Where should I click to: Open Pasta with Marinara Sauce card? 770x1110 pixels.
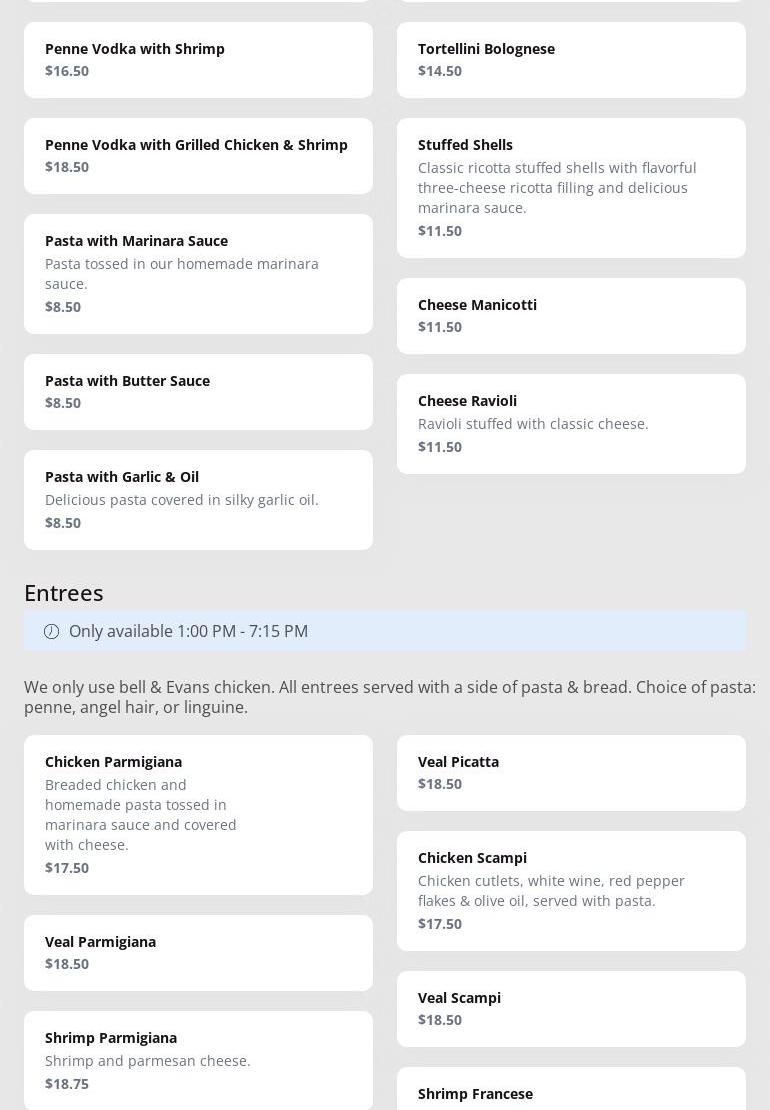(x=198, y=274)
